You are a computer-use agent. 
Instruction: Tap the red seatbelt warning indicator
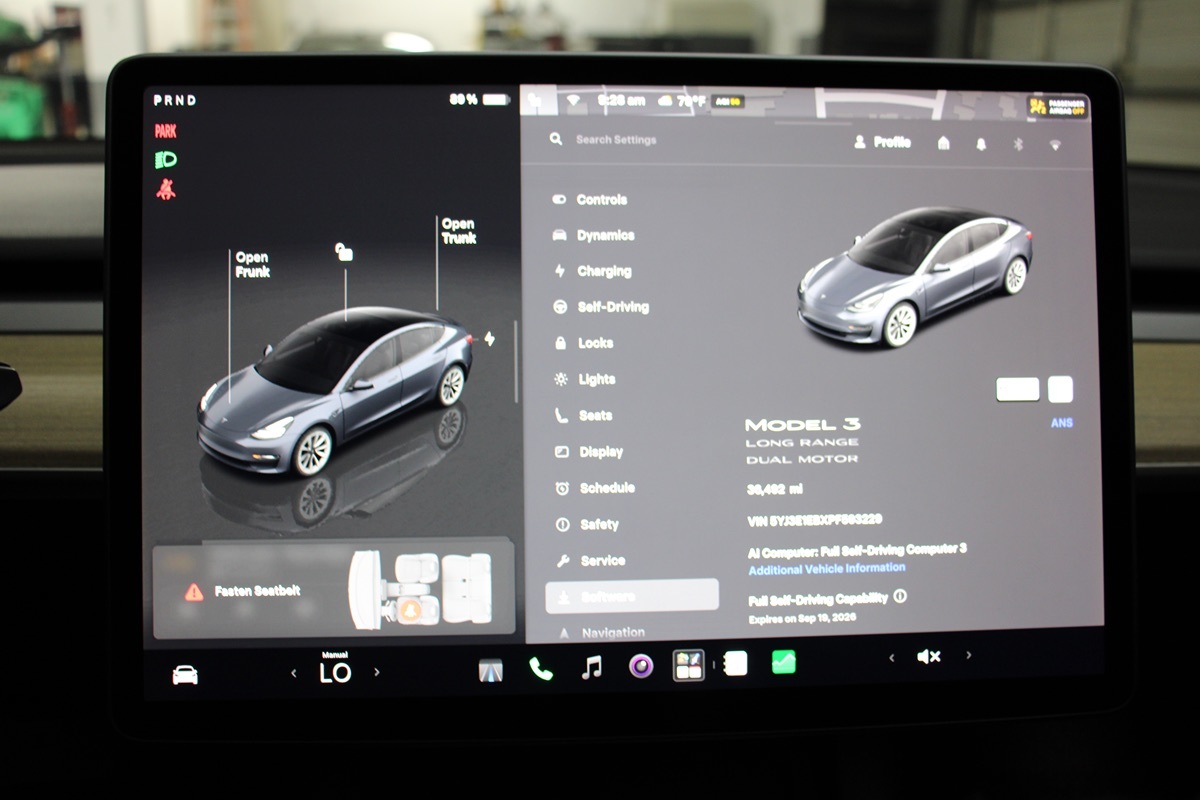(166, 190)
